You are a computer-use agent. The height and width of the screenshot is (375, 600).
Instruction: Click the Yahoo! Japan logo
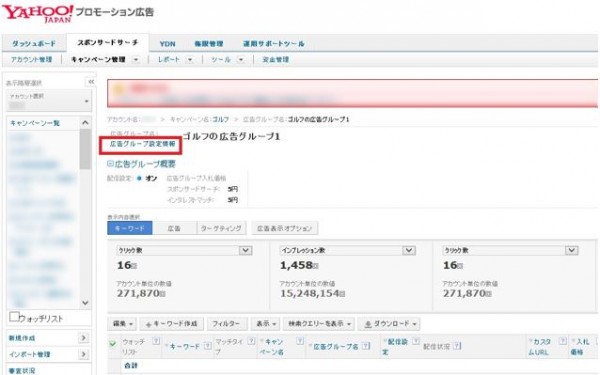pyautogui.click(x=38, y=13)
